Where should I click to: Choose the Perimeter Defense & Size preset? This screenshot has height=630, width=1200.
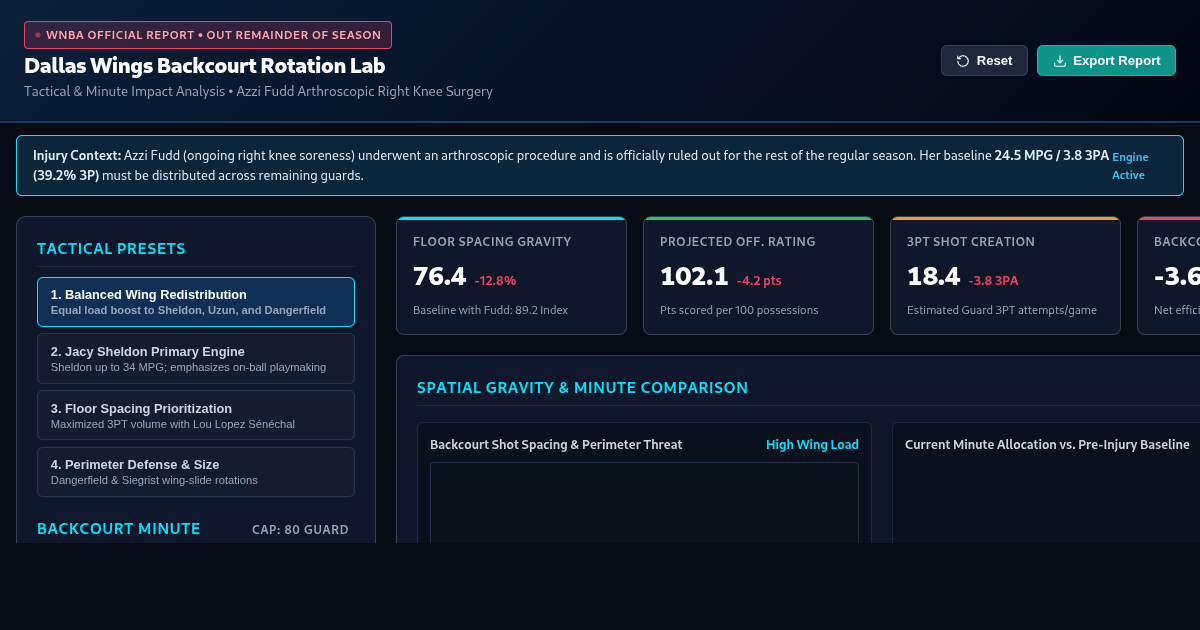click(x=196, y=472)
